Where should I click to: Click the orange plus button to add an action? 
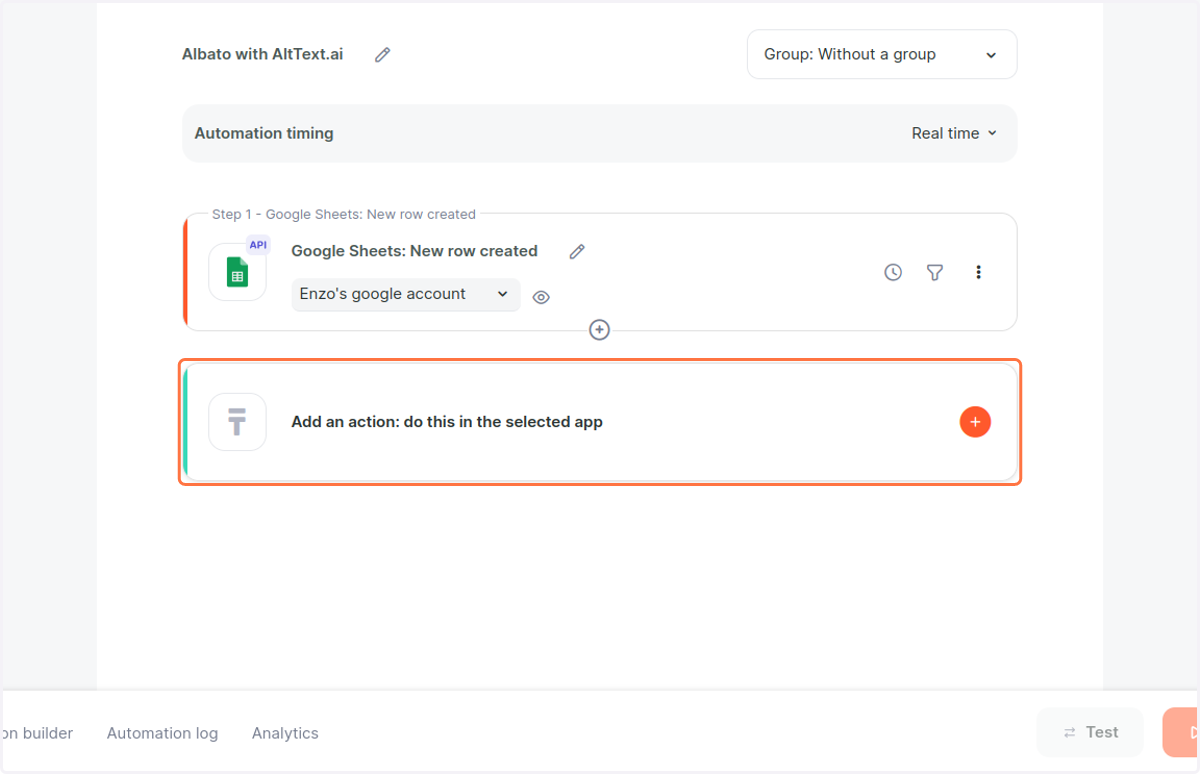[975, 422]
